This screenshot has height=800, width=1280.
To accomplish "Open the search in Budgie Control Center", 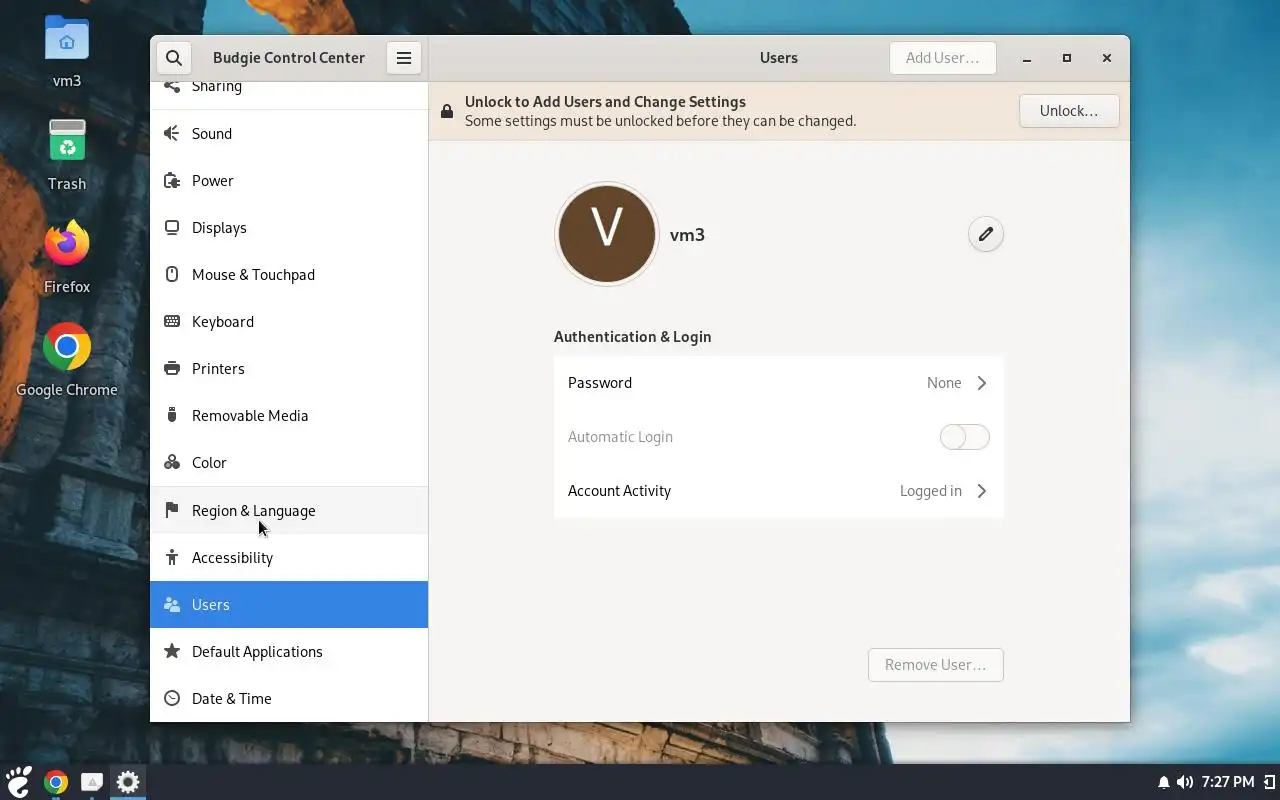I will click(173, 58).
